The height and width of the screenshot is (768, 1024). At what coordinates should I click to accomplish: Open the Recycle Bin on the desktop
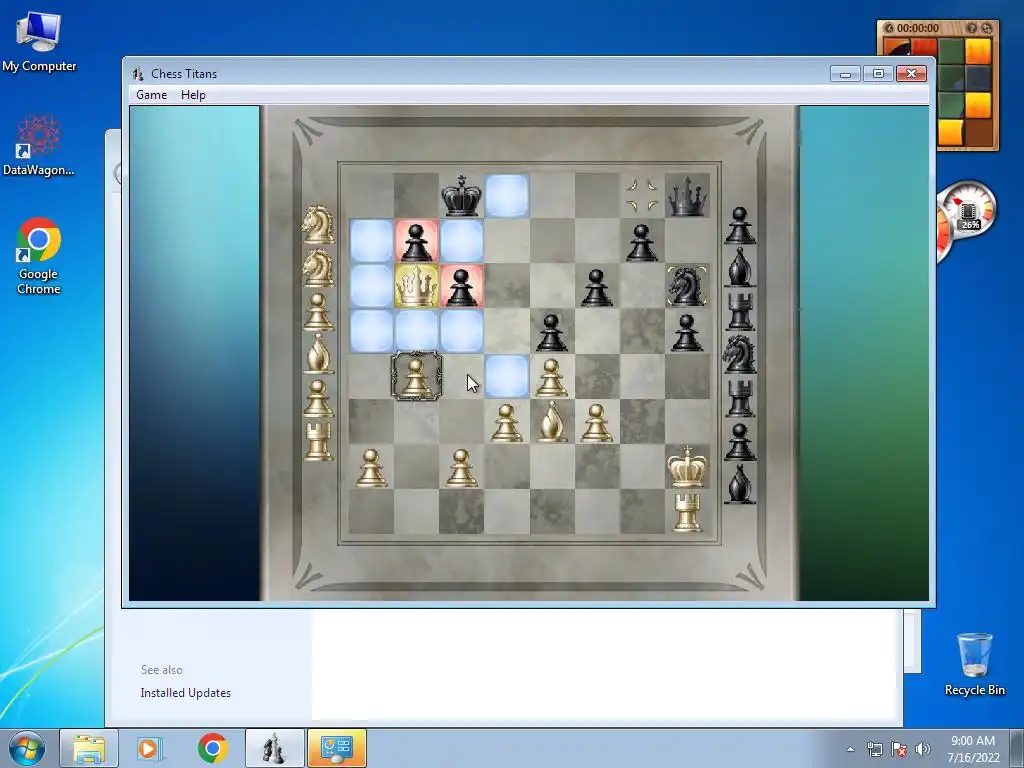point(974,664)
